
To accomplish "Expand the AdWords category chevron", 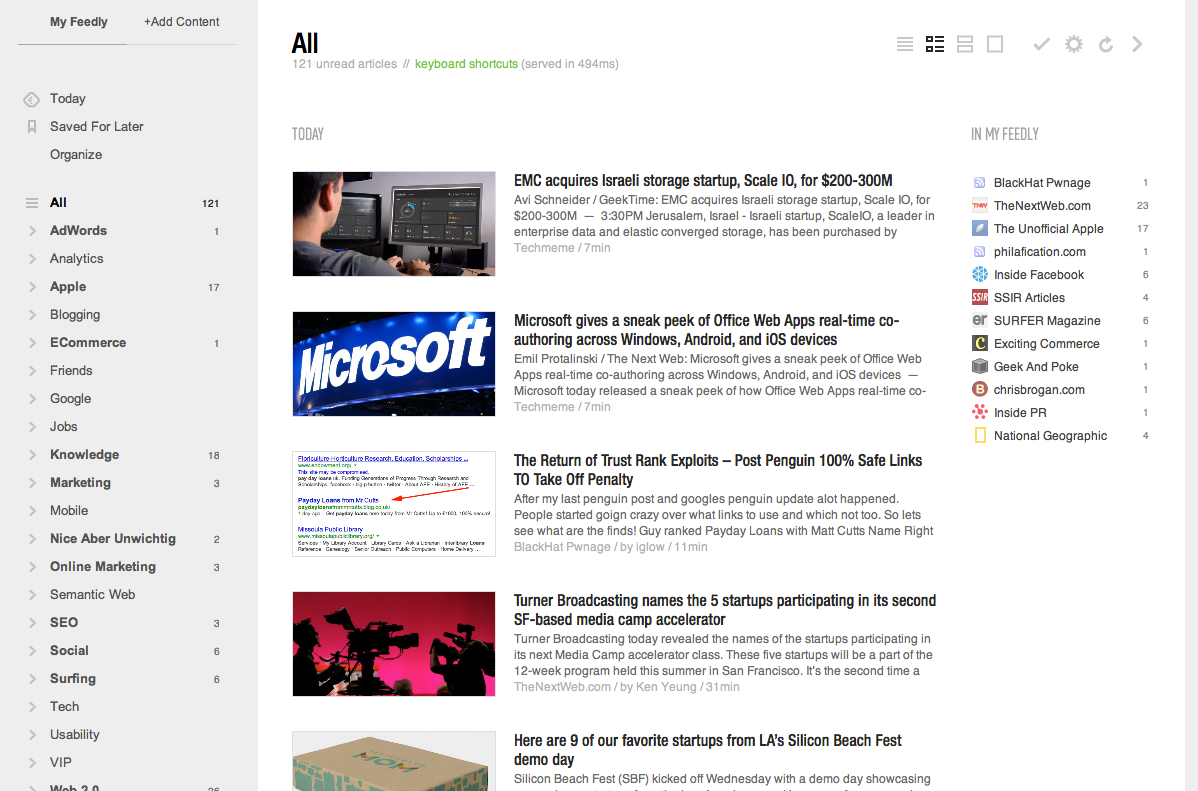I will 32,231.
